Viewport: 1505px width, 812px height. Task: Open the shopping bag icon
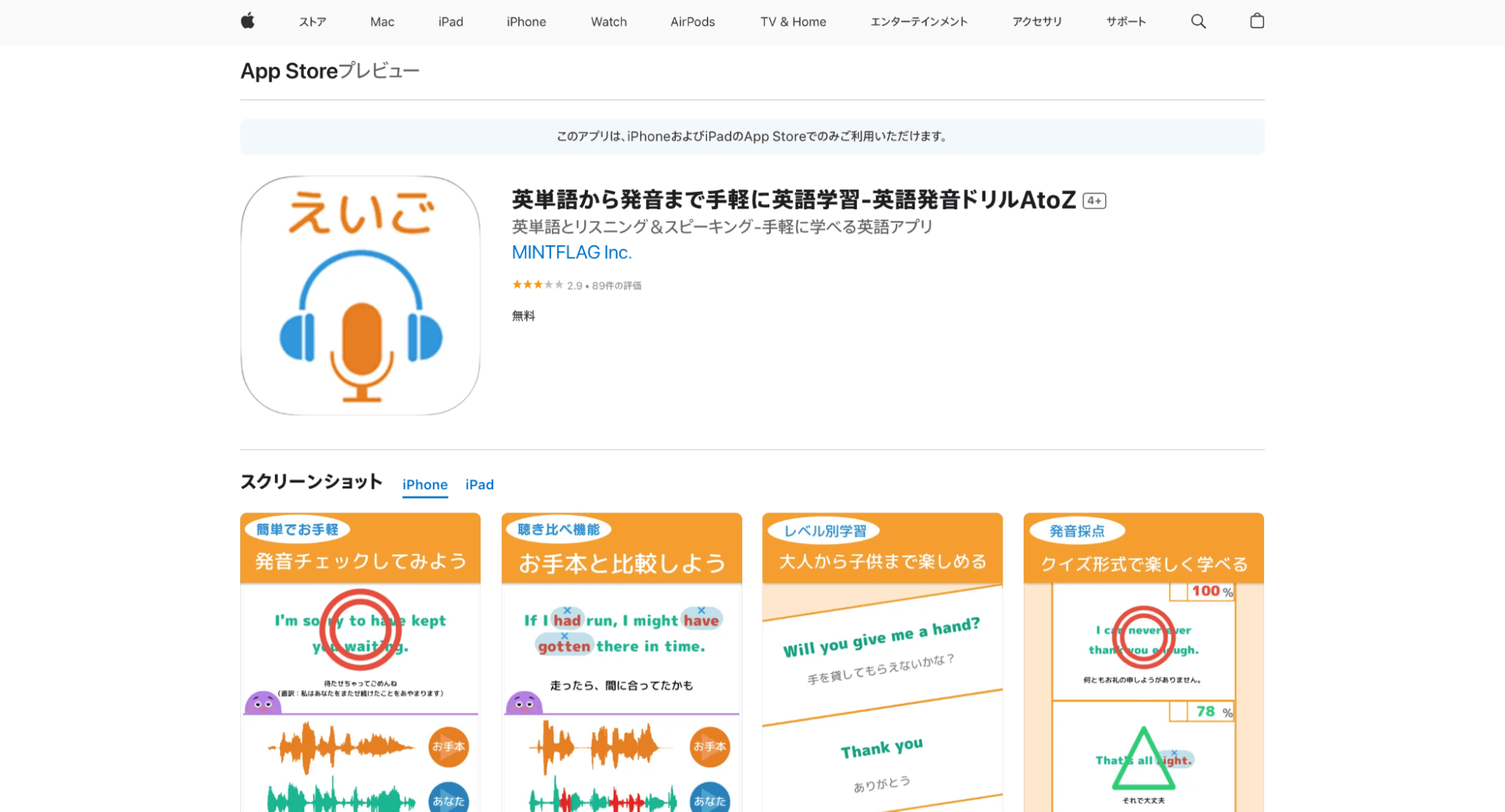click(1257, 21)
